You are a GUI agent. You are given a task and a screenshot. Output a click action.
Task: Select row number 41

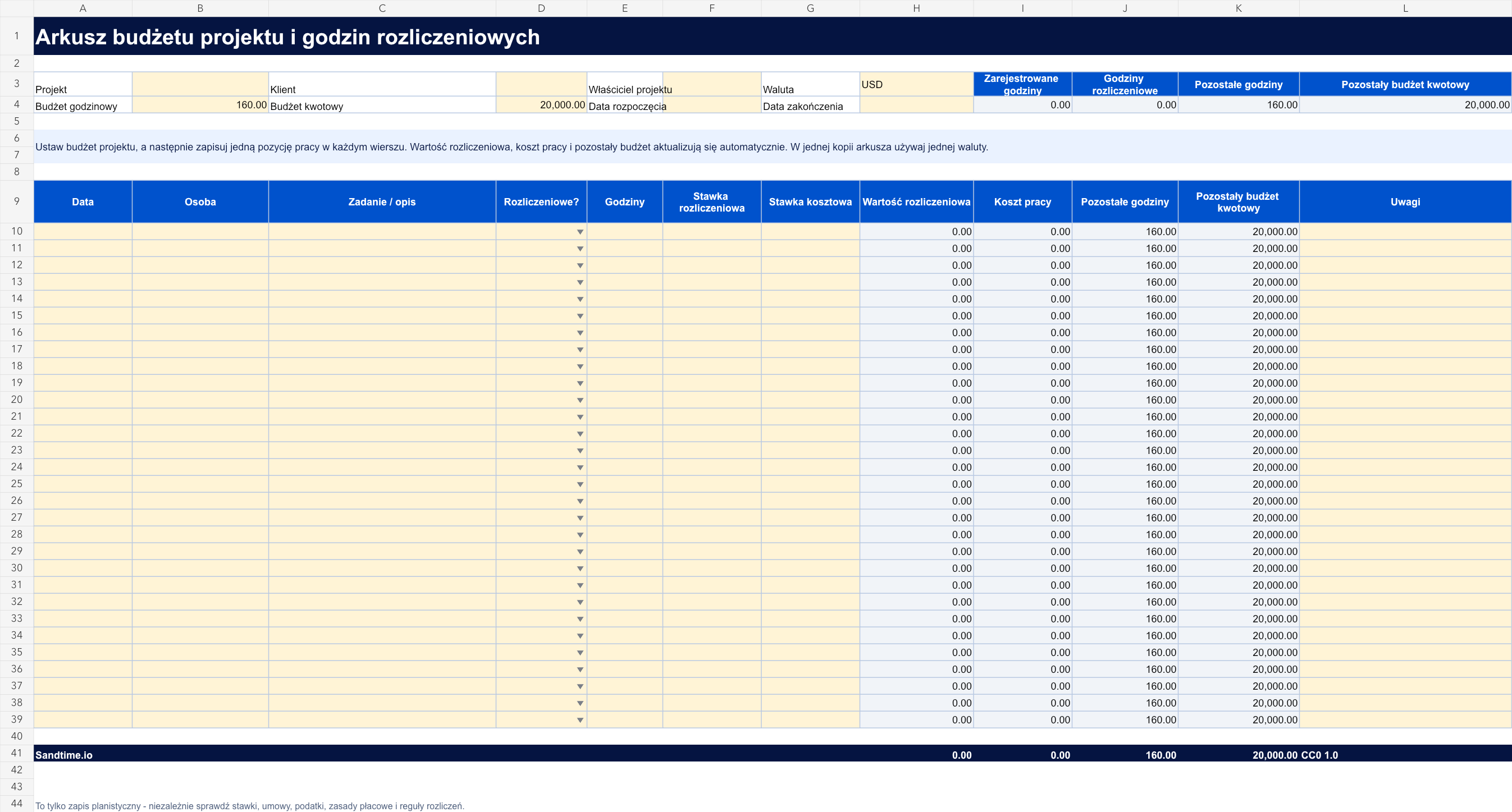pos(16,753)
